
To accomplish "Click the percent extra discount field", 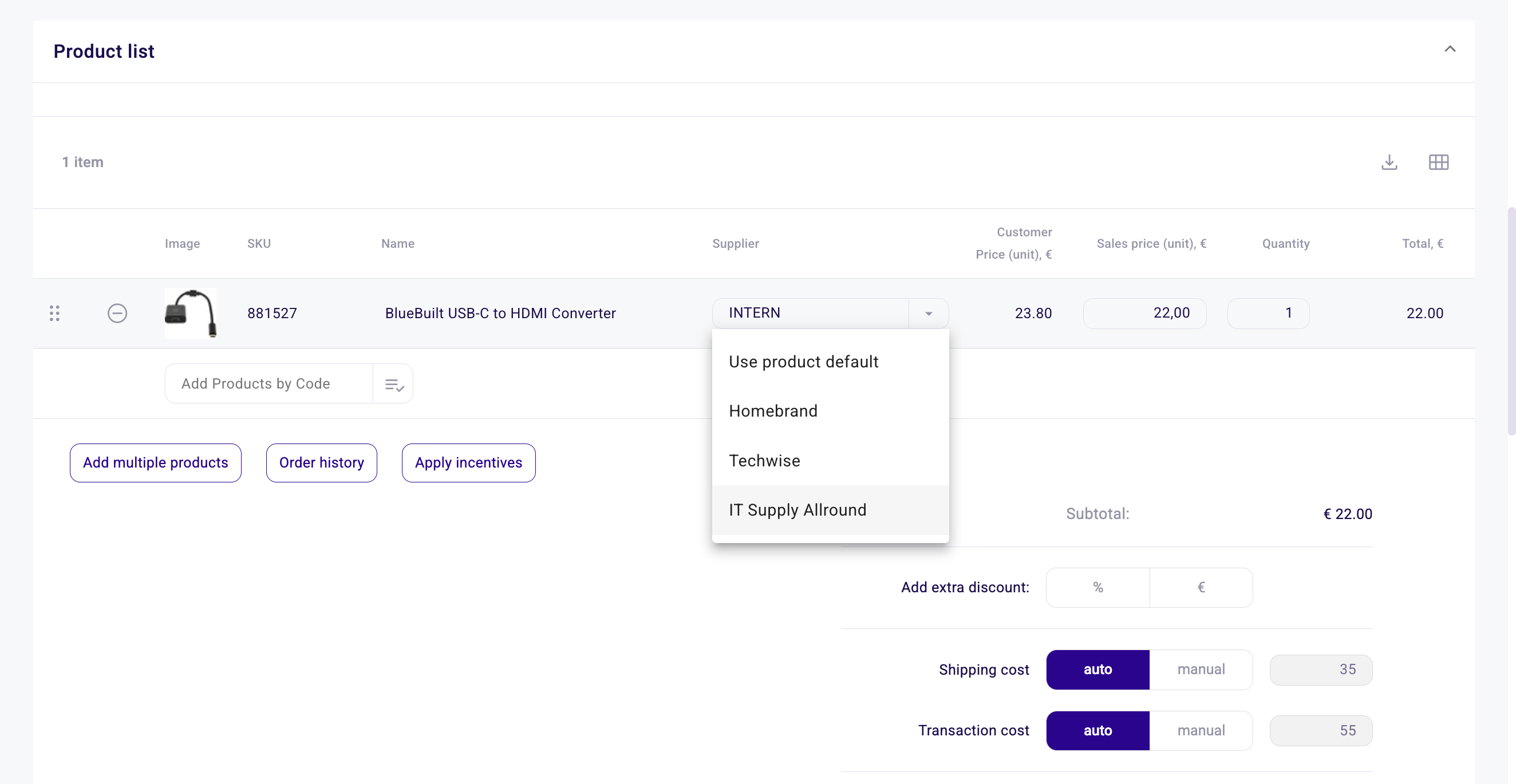I will pos(1097,588).
